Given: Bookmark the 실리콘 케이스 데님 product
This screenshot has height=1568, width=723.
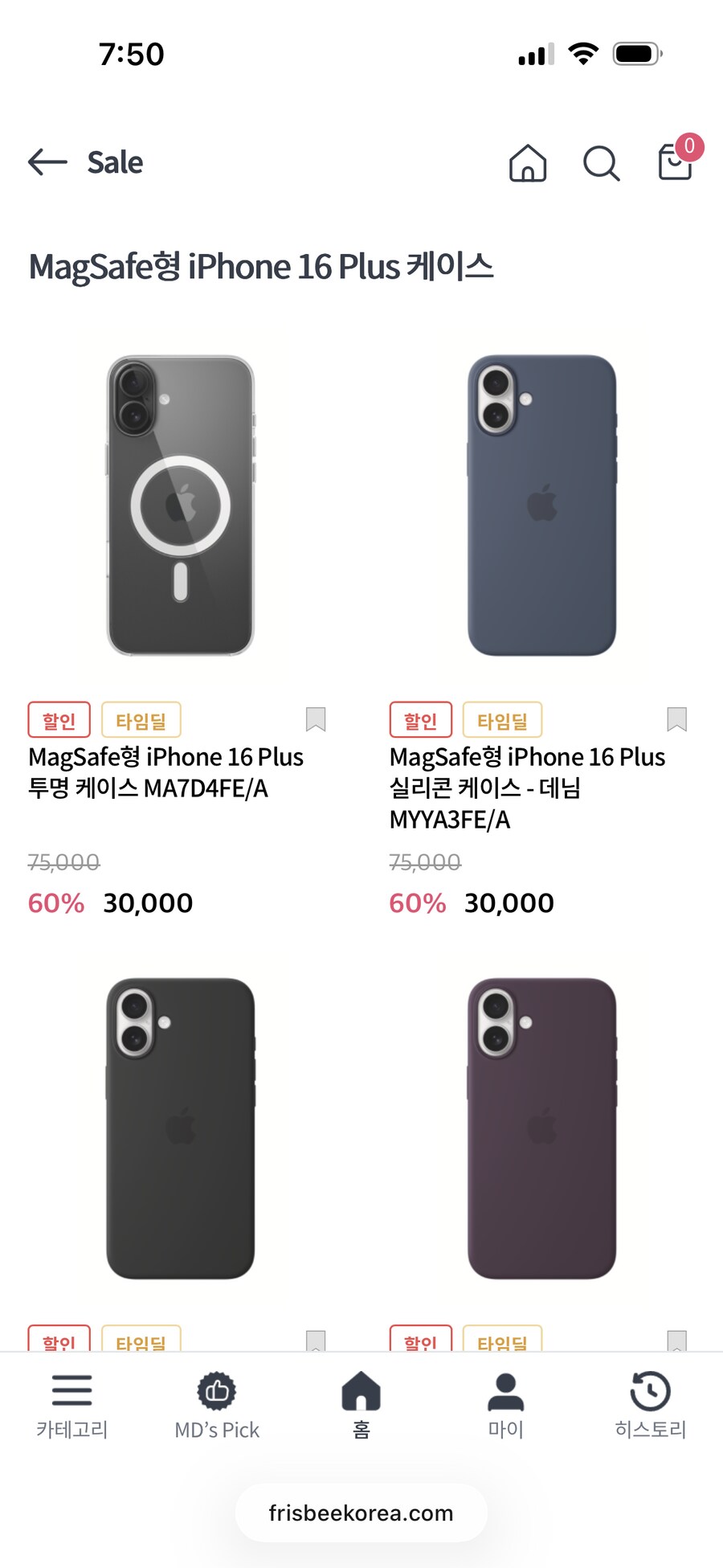Looking at the screenshot, I should pyautogui.click(x=677, y=719).
